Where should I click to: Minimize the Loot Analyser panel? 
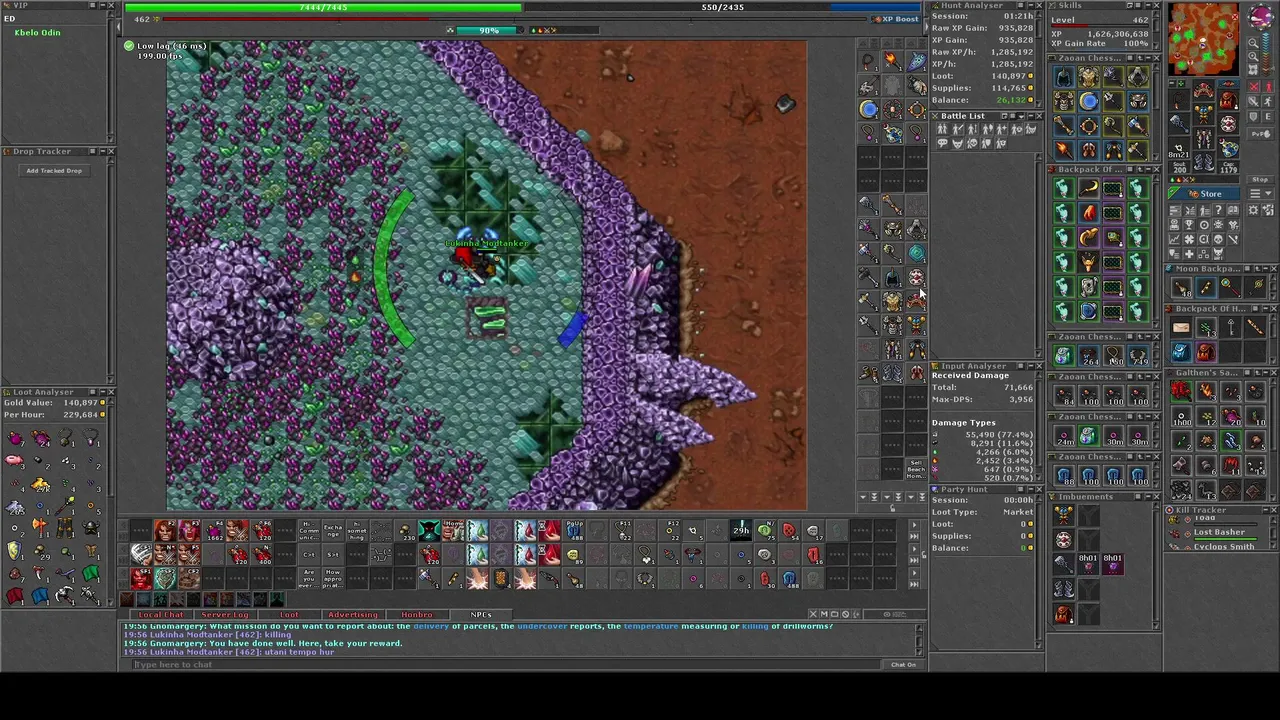point(103,392)
